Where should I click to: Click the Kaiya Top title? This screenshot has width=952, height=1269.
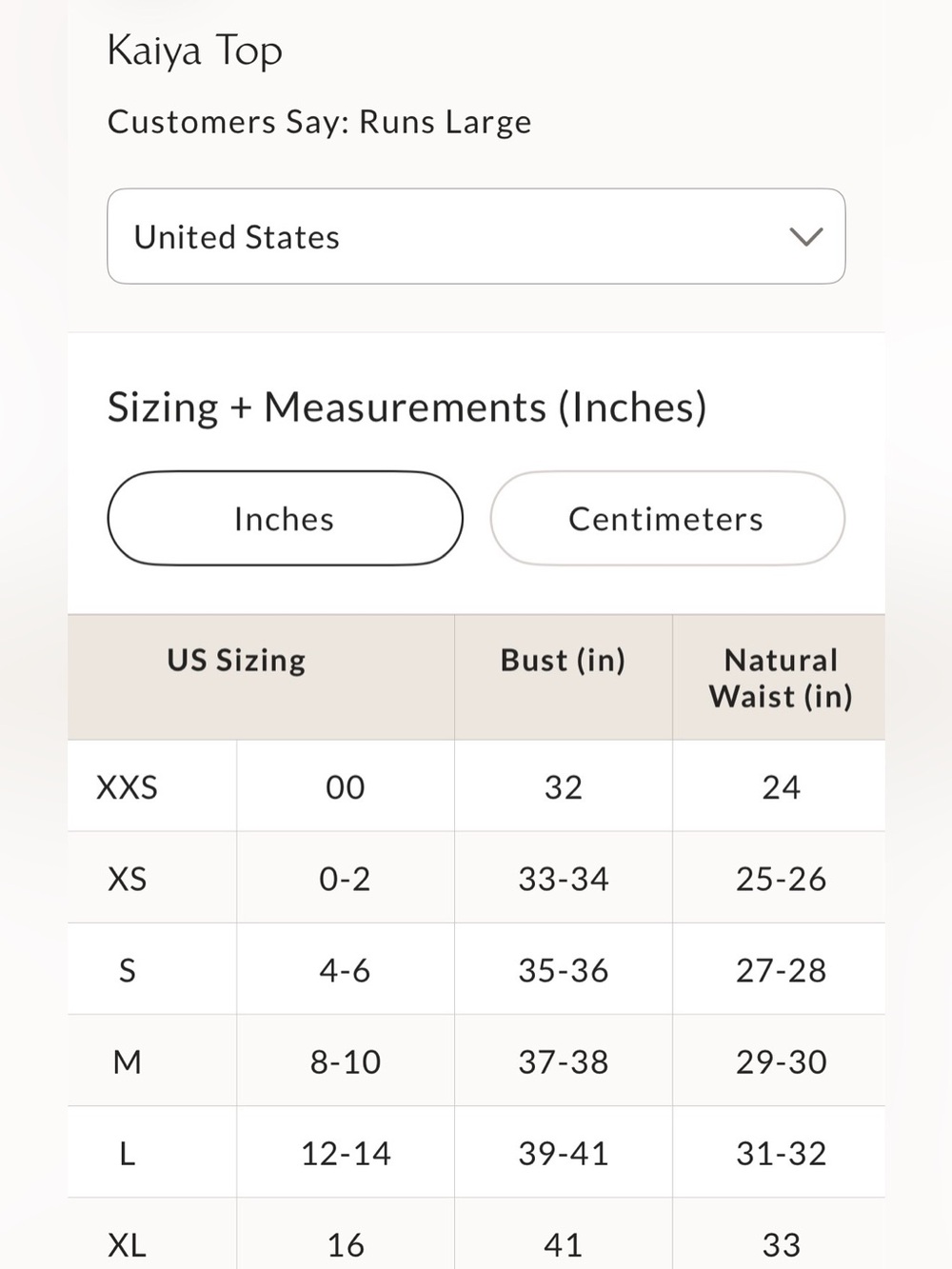[195, 50]
